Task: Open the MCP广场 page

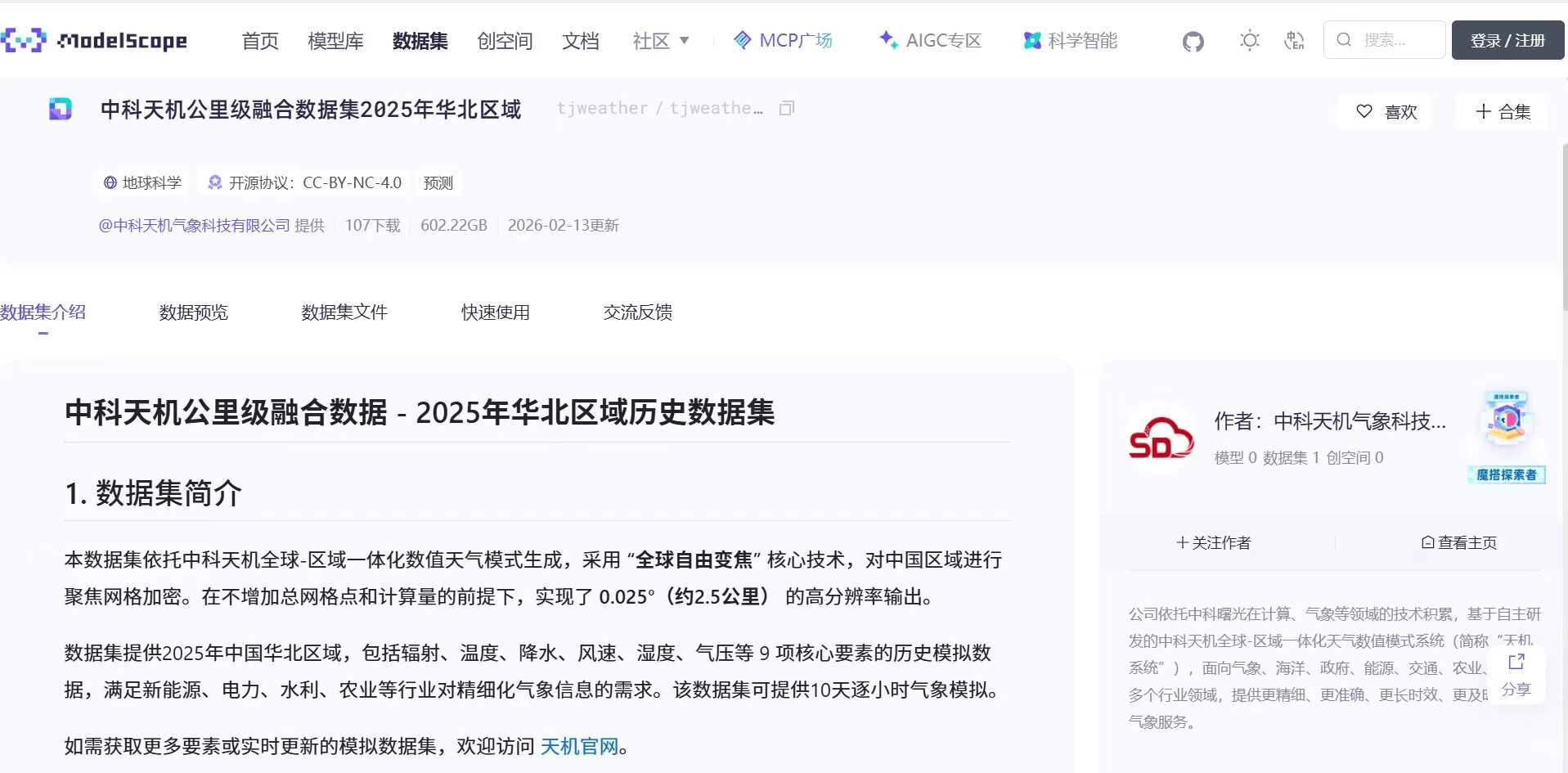Action: (x=783, y=40)
